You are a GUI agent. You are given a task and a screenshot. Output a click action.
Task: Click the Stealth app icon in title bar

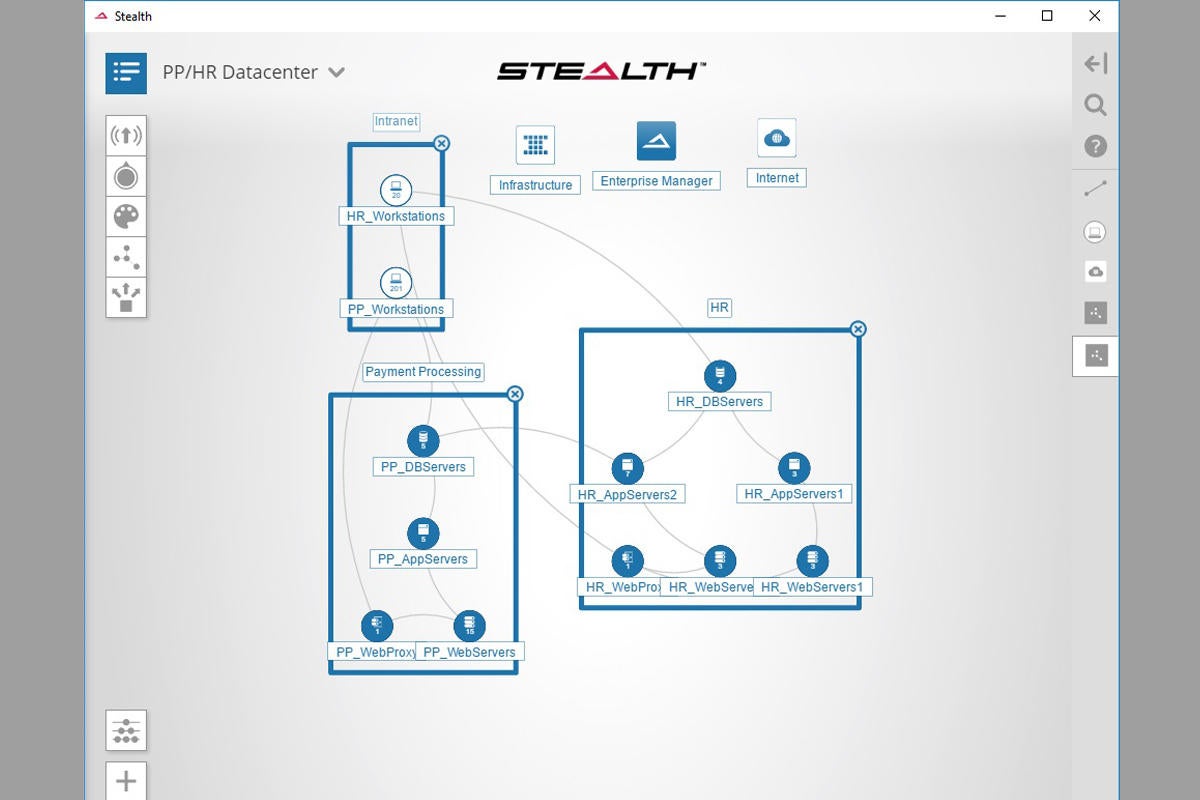[101, 16]
